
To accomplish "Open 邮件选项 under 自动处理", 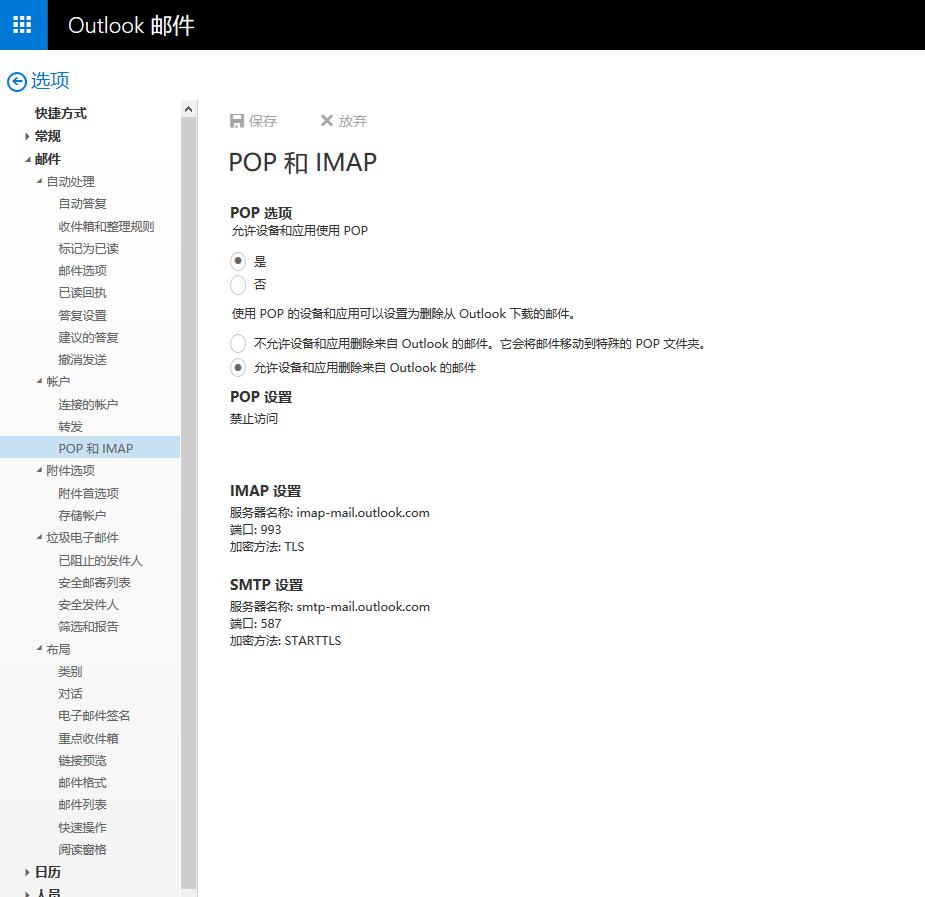I will coord(83,271).
